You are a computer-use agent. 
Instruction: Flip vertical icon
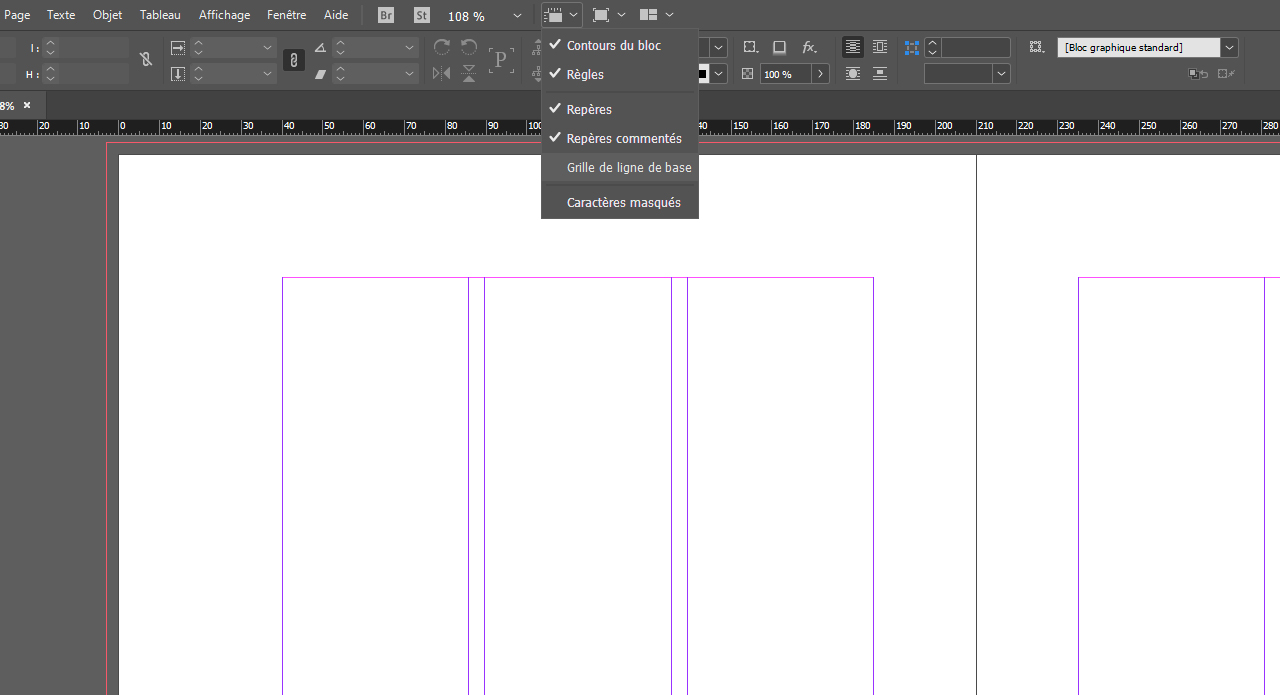(469, 73)
